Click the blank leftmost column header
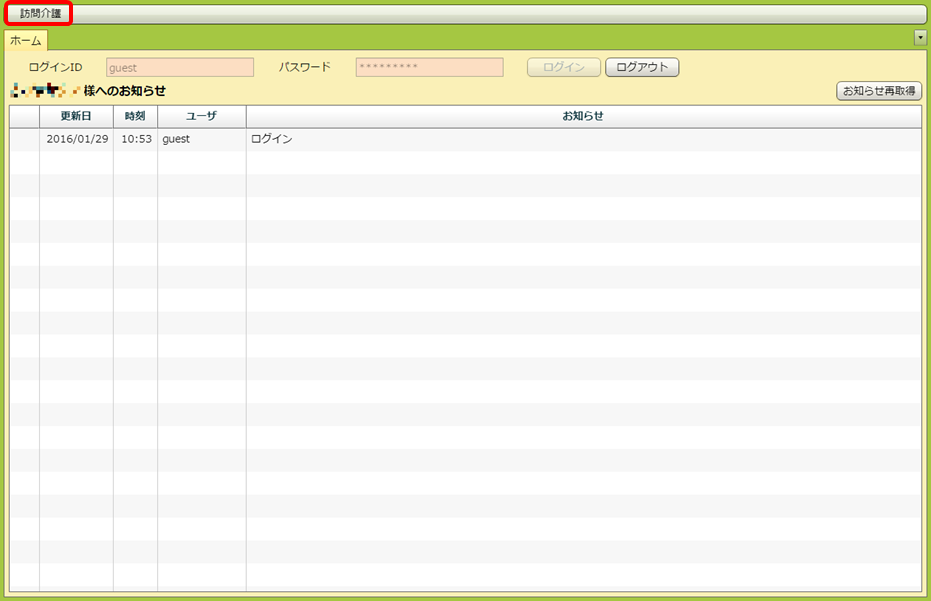The width and height of the screenshot is (931, 601). pos(24,116)
